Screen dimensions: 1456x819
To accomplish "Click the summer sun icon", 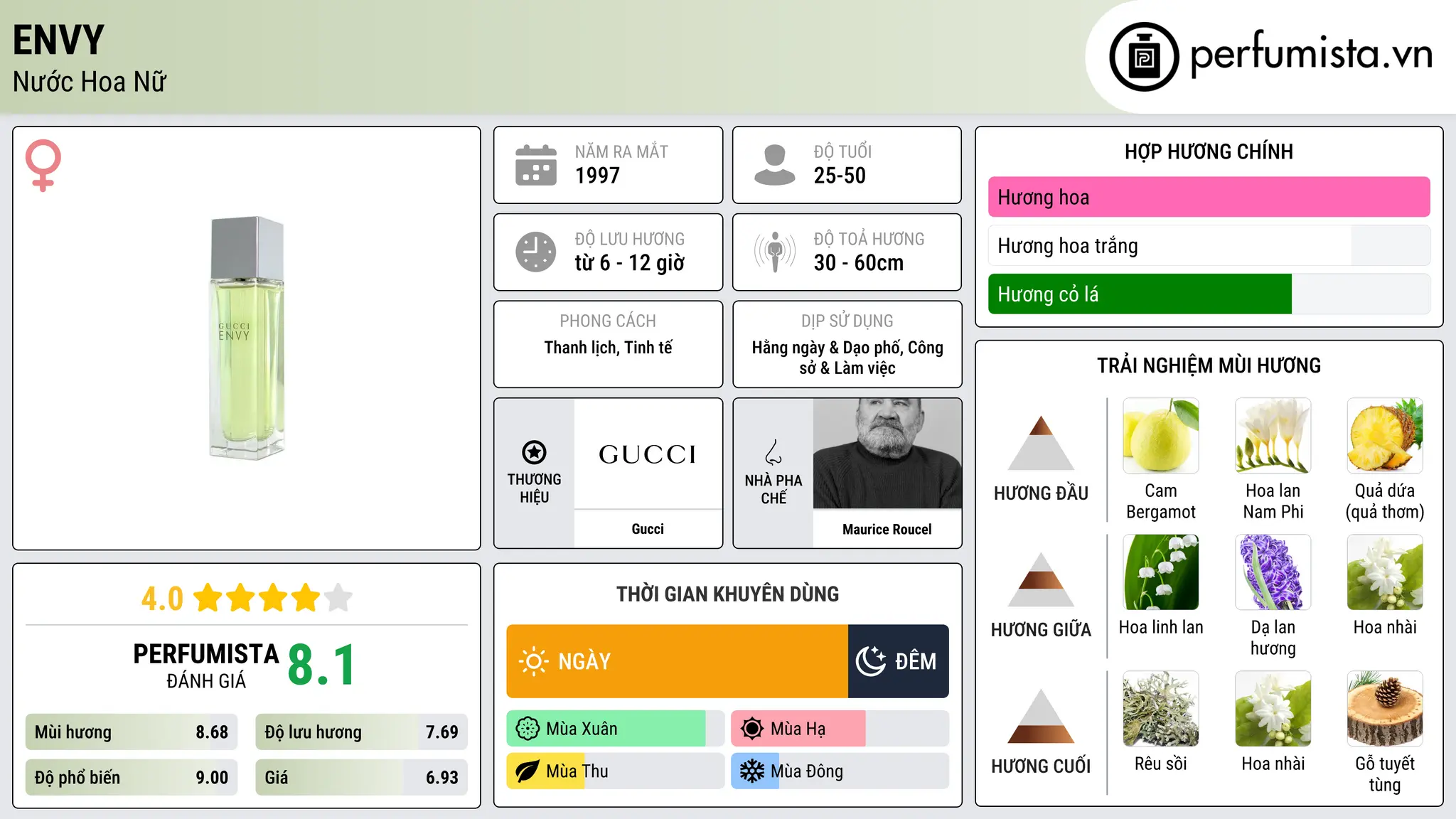I will point(752,729).
